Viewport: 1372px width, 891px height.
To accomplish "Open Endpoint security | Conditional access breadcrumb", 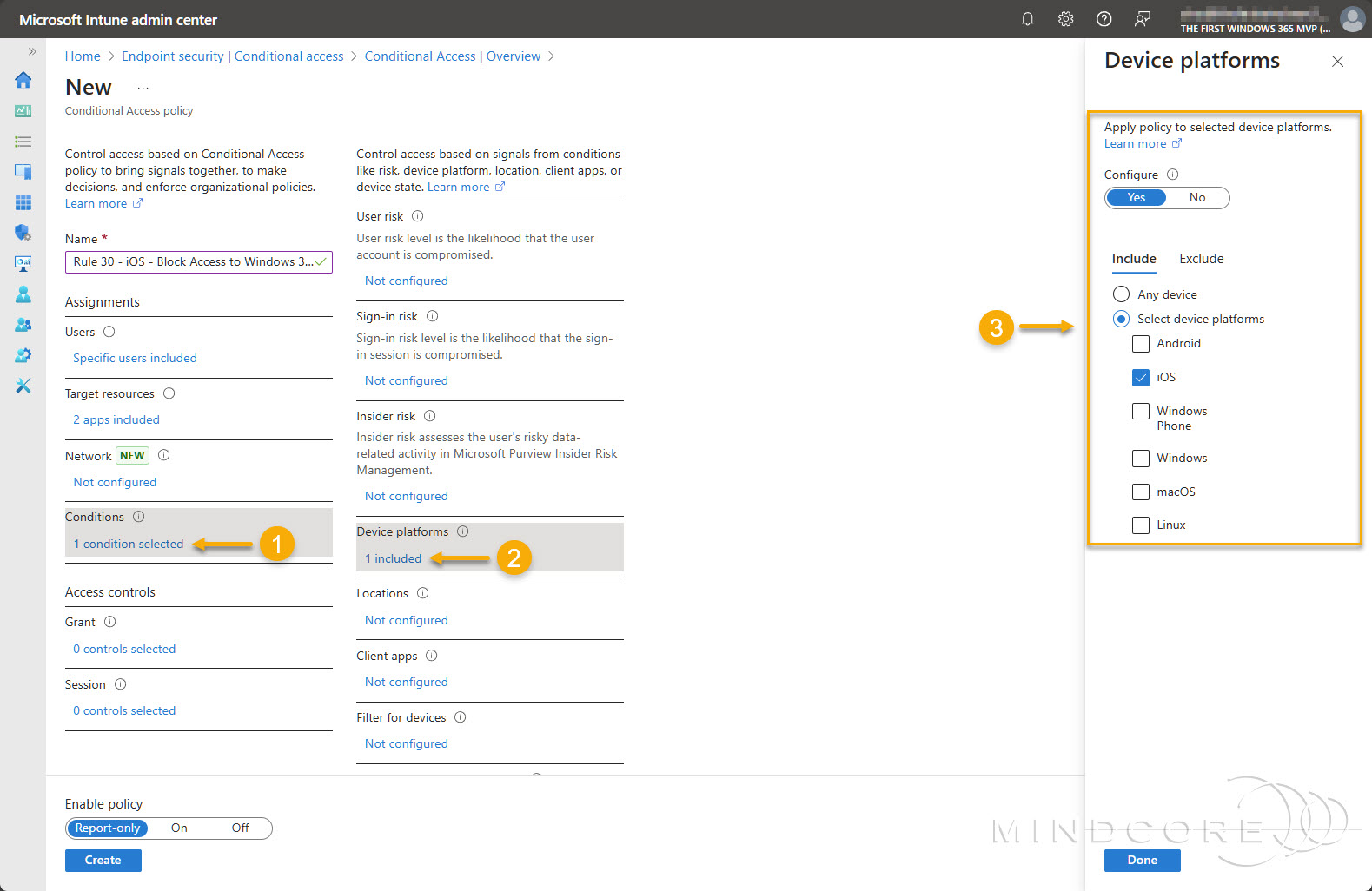I will (232, 56).
